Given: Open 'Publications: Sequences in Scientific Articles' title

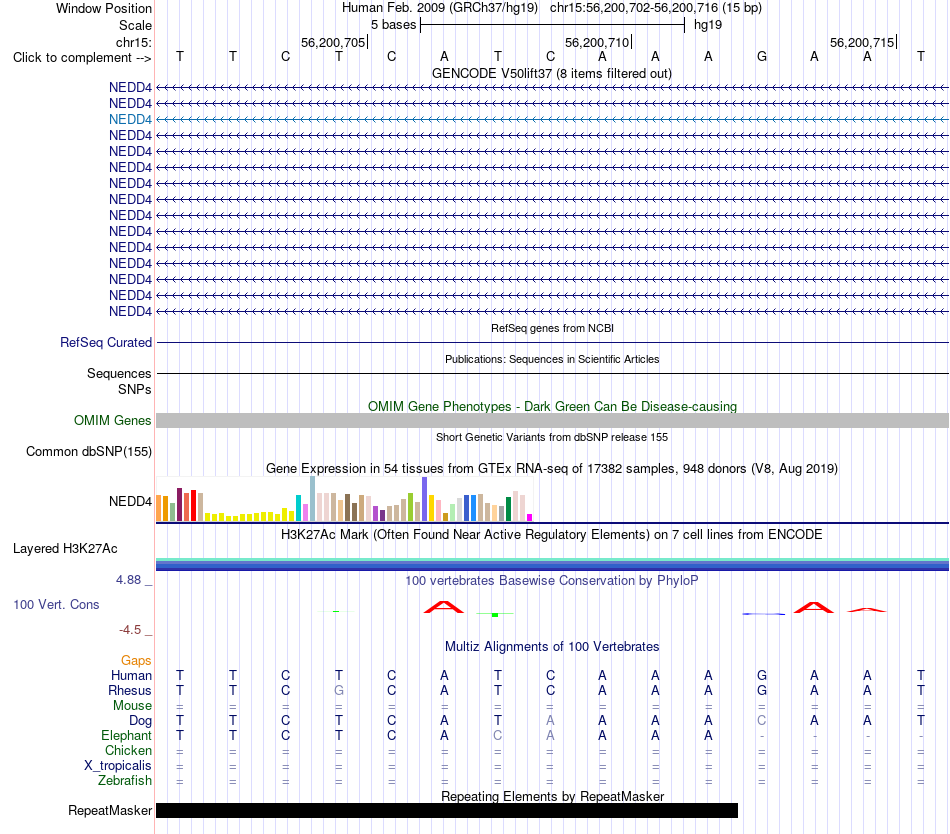Looking at the screenshot, I should pyautogui.click(x=552, y=359).
